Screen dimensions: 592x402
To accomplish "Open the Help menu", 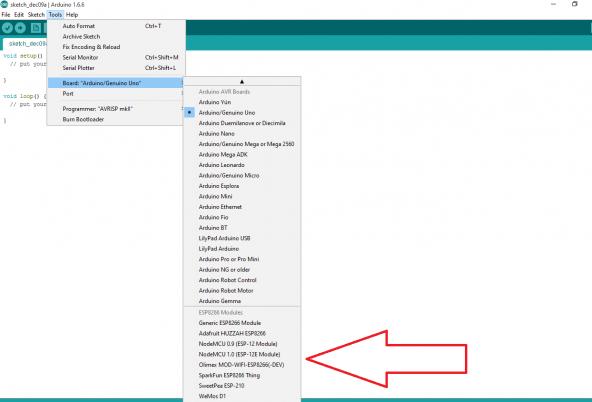I will click(72, 15).
